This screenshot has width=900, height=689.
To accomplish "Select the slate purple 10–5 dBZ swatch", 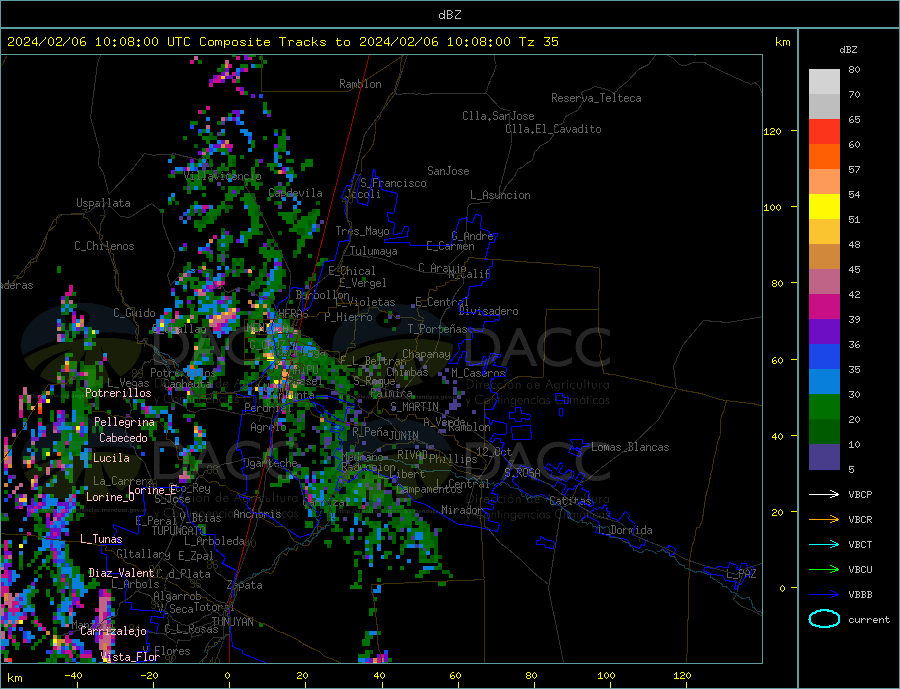I will pos(824,456).
